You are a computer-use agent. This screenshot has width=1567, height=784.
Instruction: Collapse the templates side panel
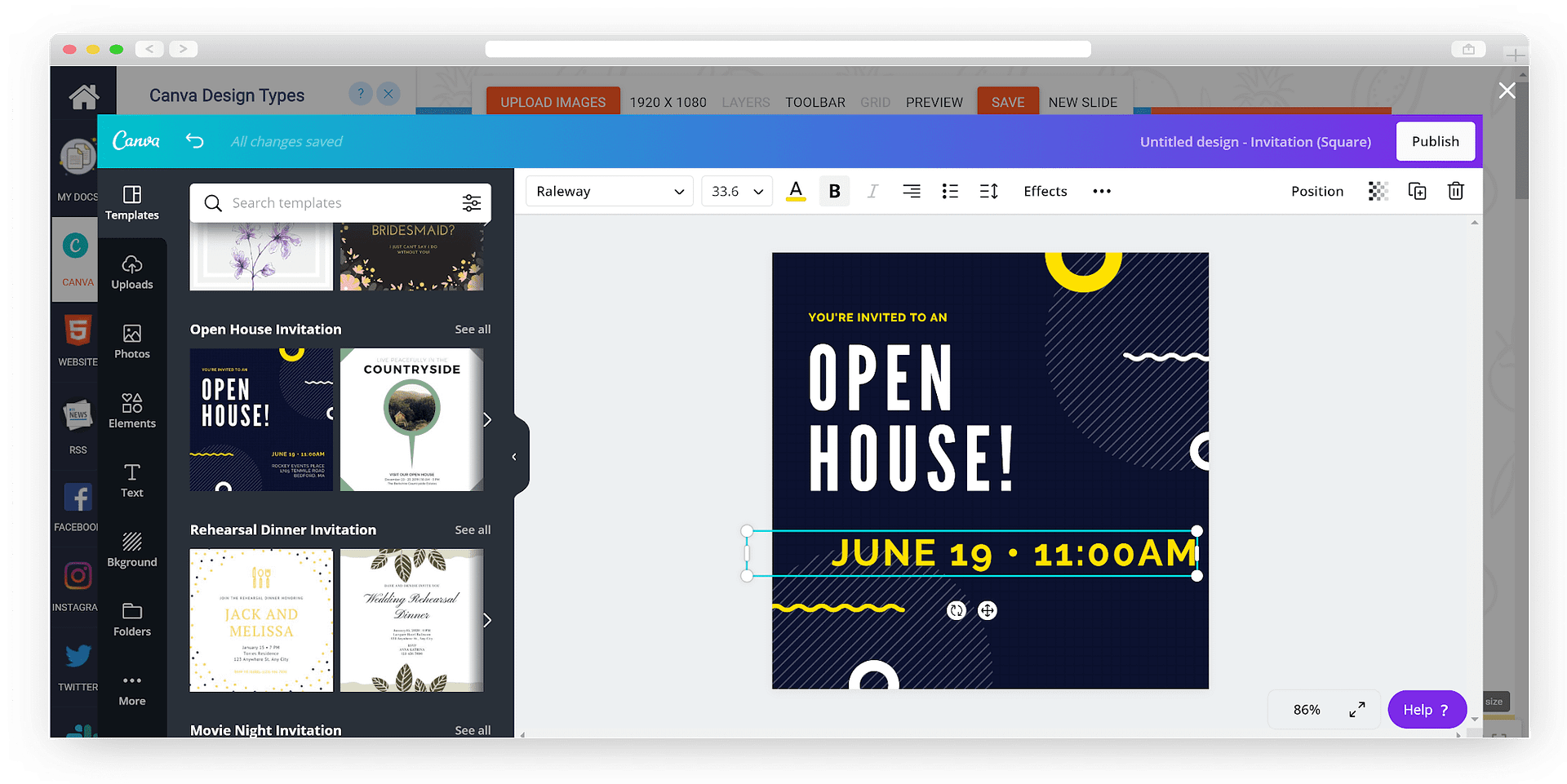(514, 456)
